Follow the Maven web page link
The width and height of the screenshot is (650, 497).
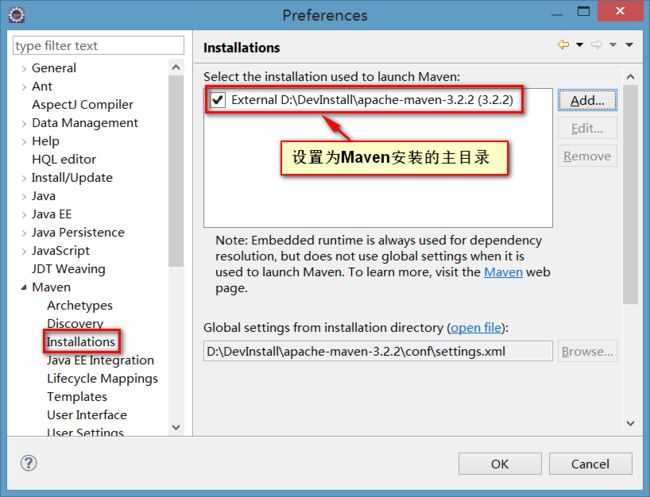coord(503,272)
